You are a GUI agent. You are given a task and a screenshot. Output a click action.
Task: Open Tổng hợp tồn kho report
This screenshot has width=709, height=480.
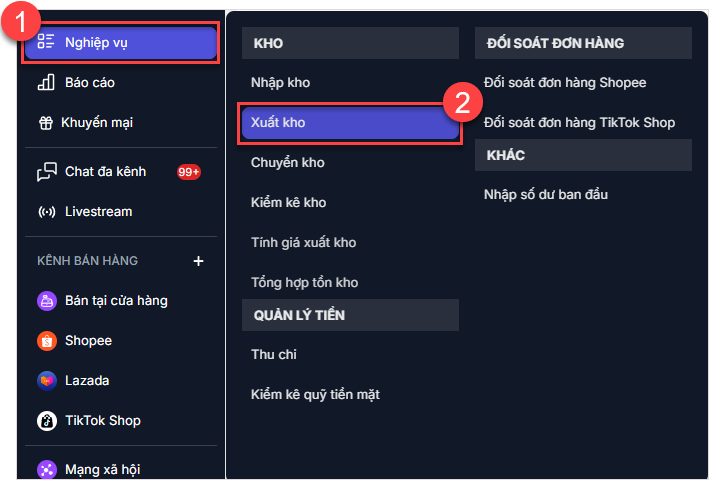[305, 282]
